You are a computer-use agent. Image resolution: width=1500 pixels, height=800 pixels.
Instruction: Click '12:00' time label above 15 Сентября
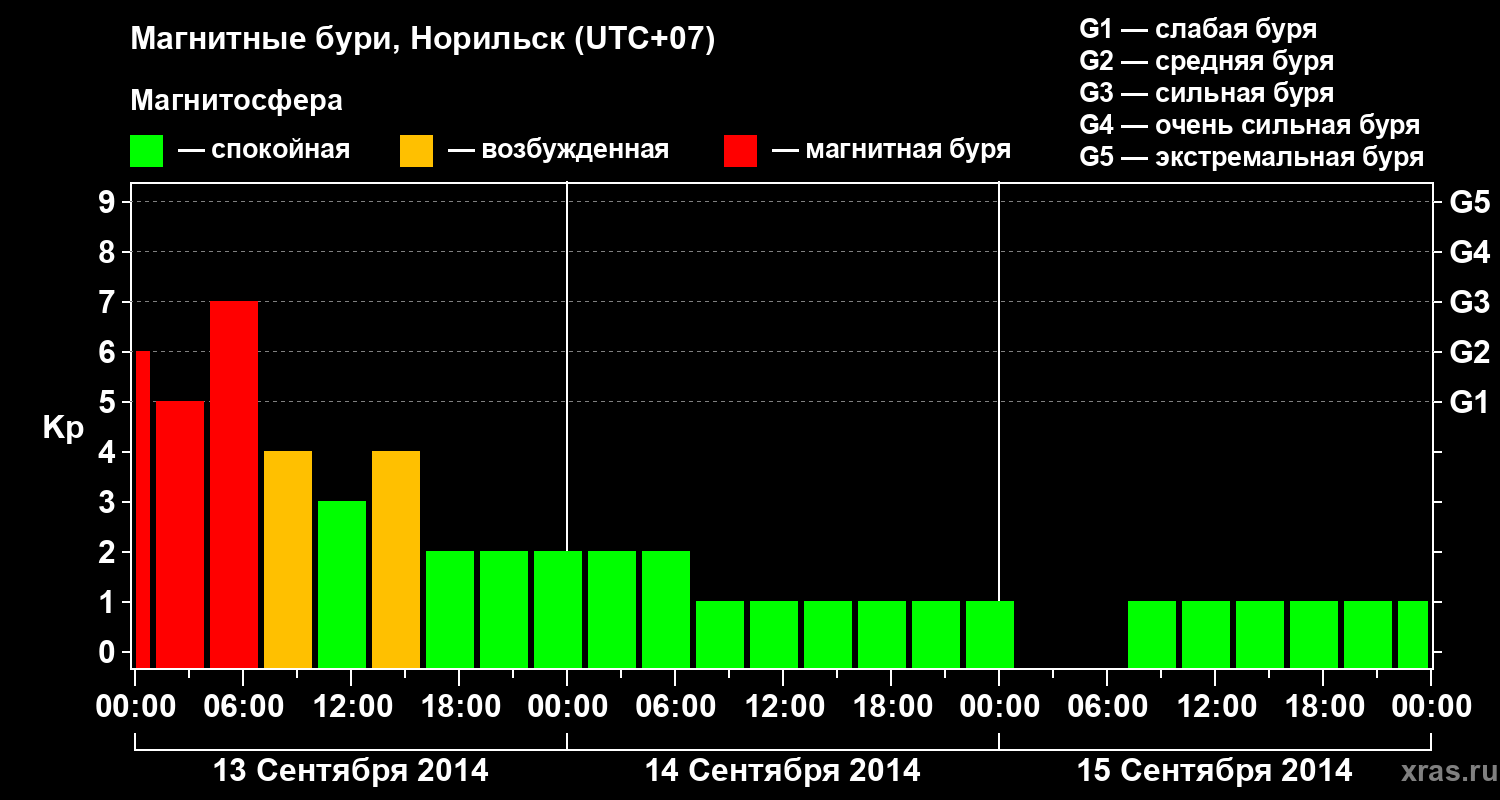pyautogui.click(x=1215, y=706)
